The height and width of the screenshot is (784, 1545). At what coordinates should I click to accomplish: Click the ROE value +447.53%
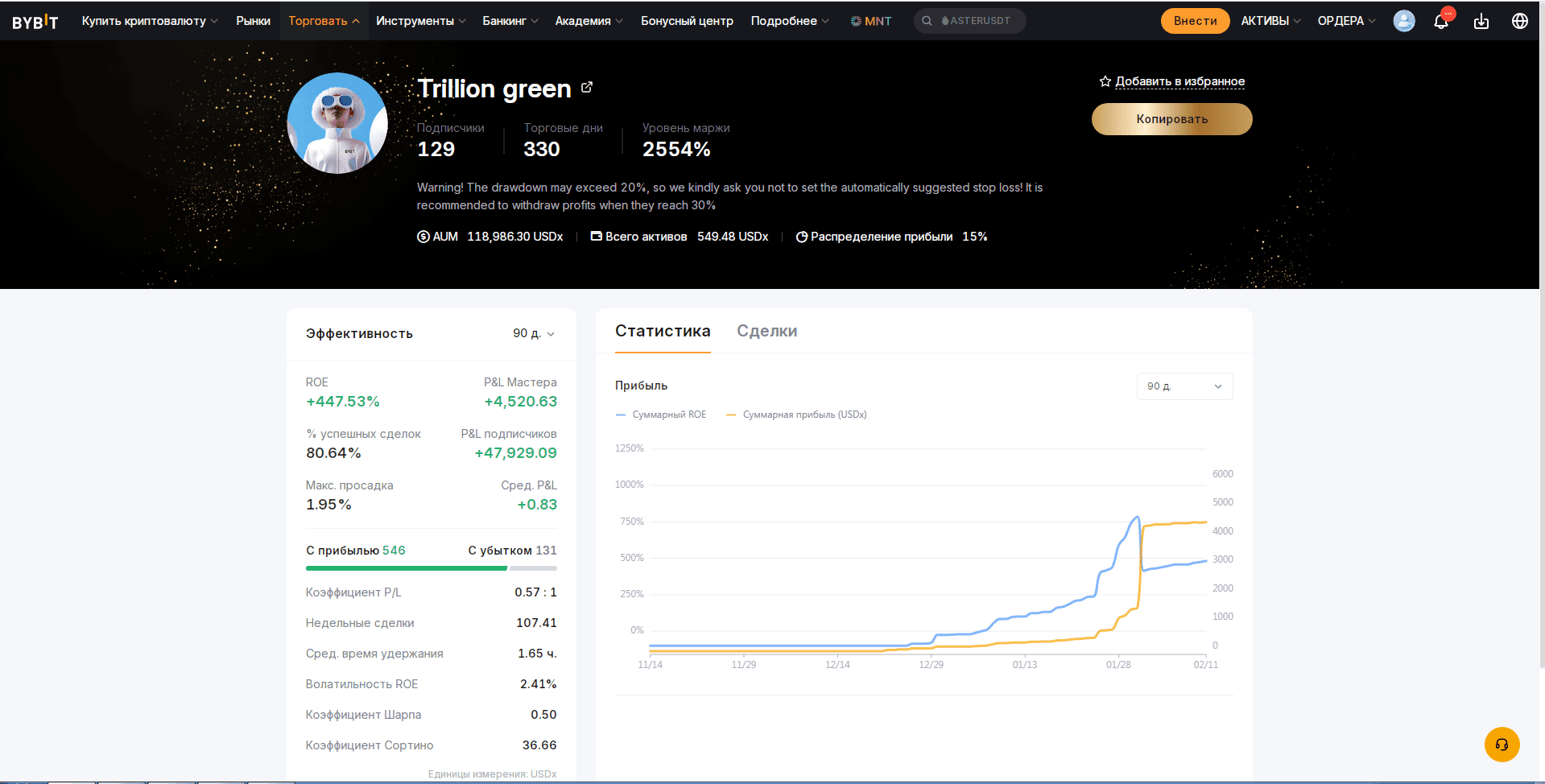click(343, 402)
